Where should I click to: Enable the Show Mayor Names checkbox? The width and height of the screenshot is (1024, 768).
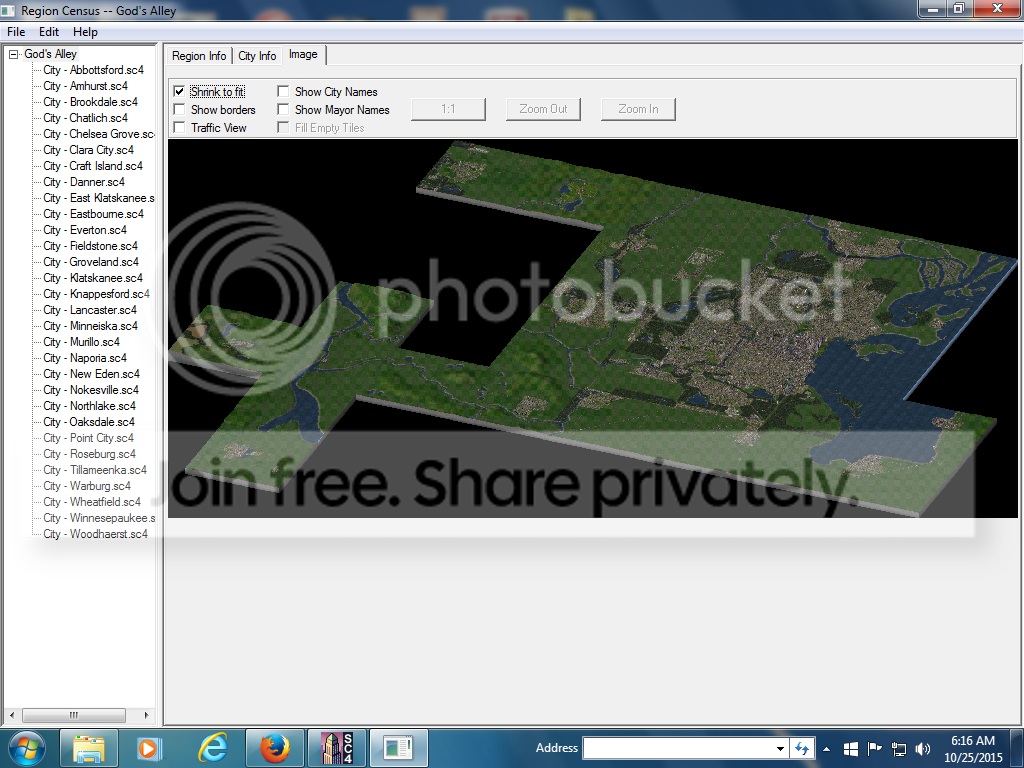(283, 110)
